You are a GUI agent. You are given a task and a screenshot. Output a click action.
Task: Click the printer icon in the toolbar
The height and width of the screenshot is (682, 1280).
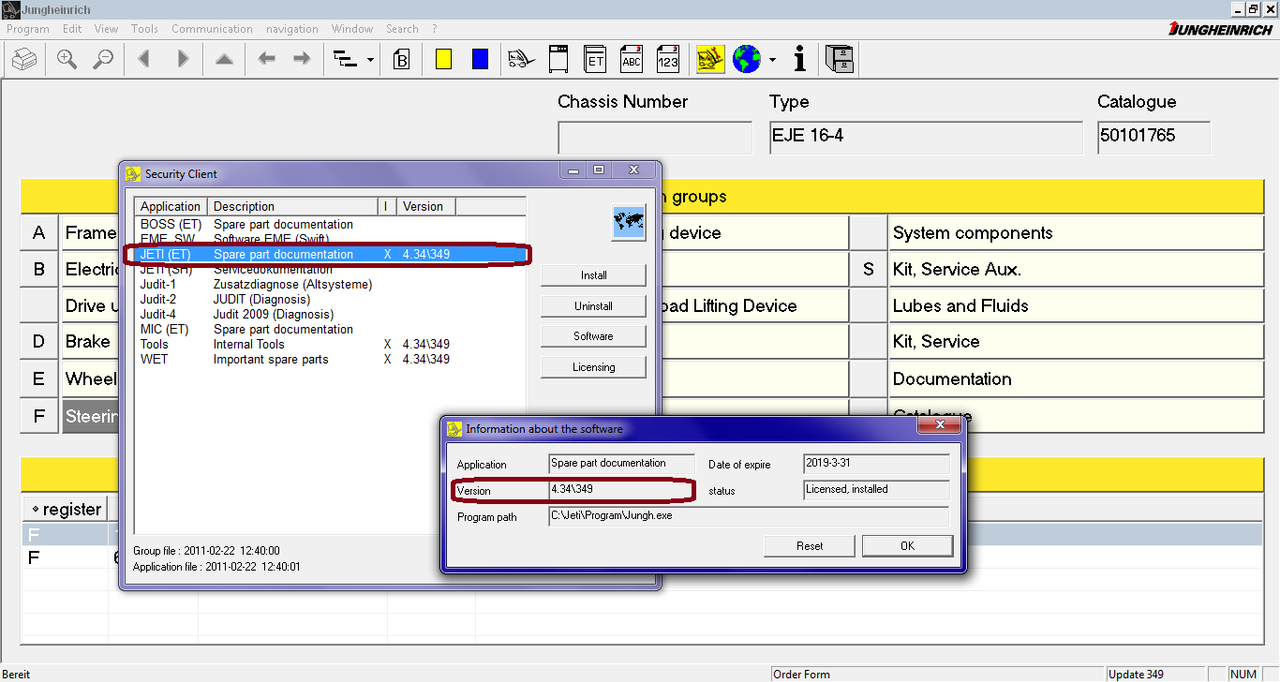click(24, 60)
